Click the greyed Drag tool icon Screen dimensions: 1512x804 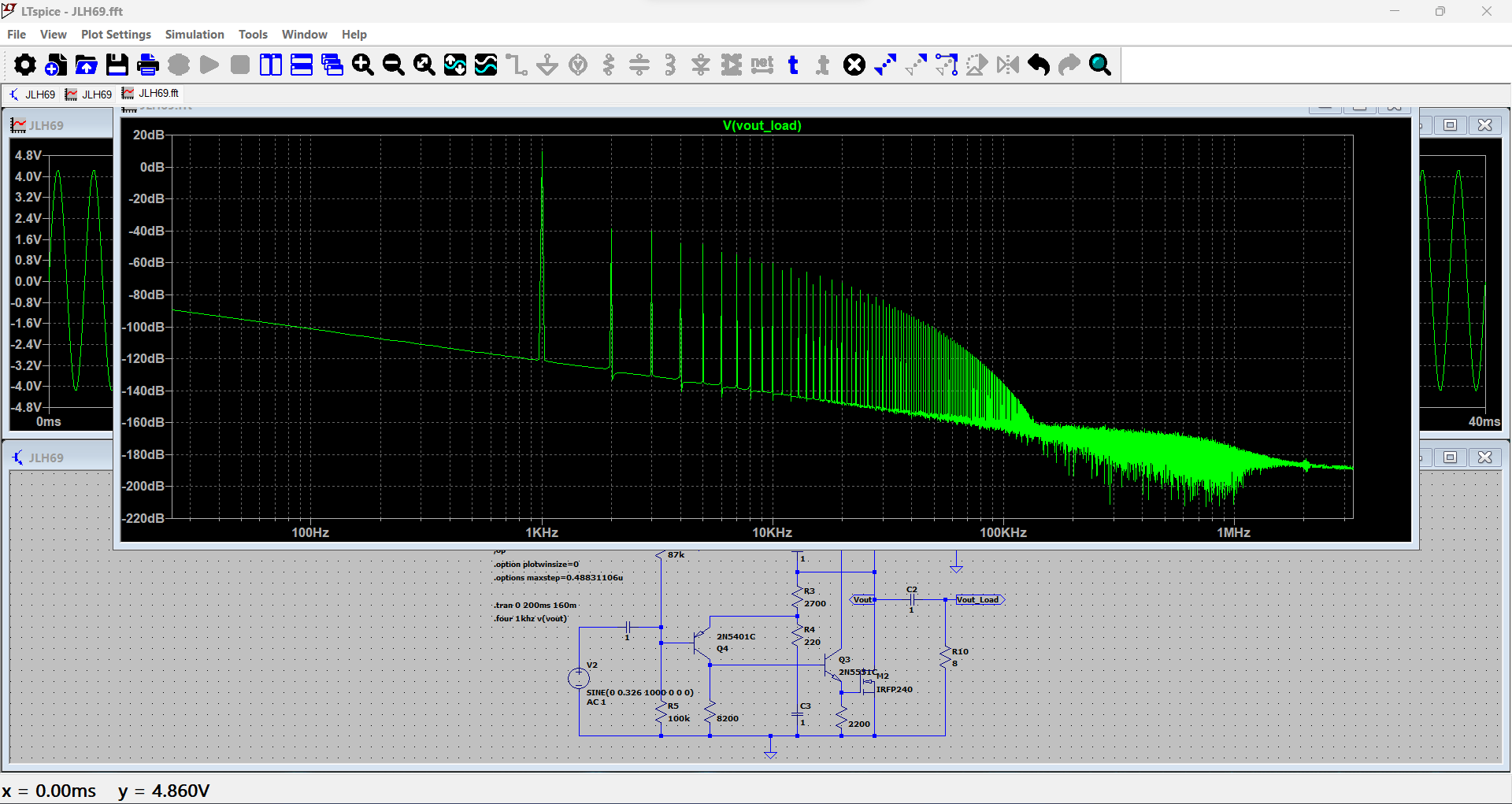977,65
